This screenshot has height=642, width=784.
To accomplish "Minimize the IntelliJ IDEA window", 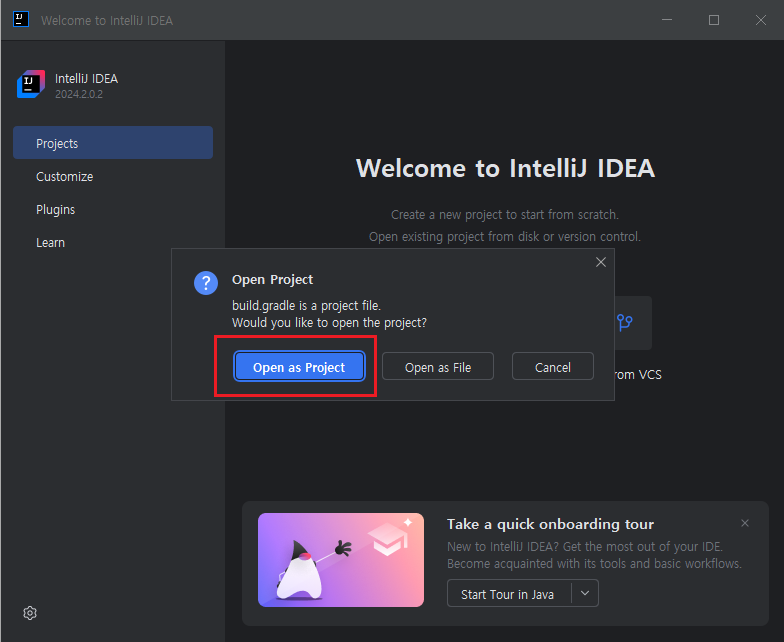I will pos(668,20).
